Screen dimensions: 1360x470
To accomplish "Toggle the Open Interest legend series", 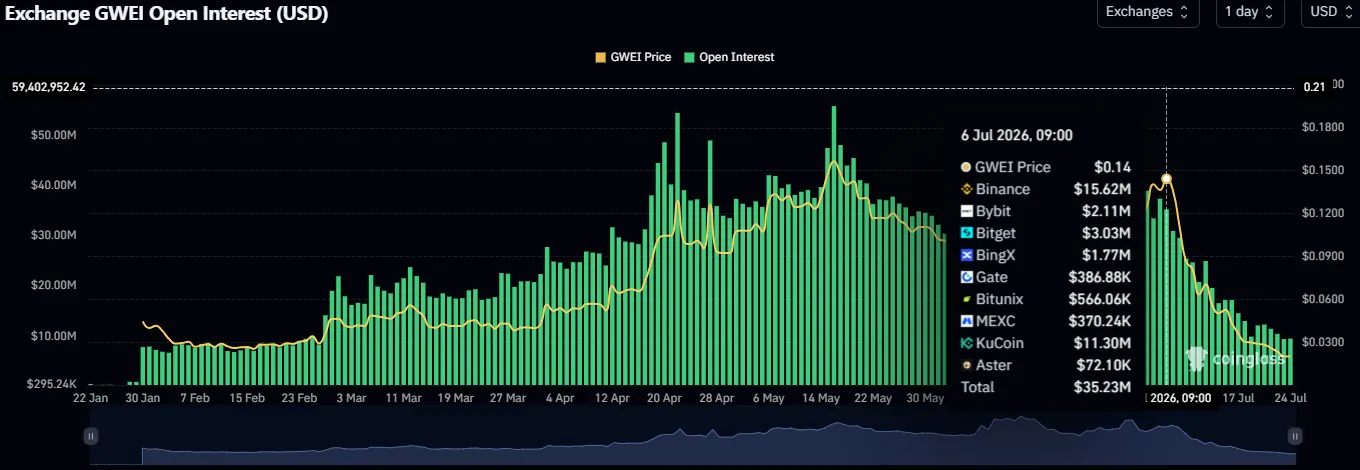I will 729,57.
